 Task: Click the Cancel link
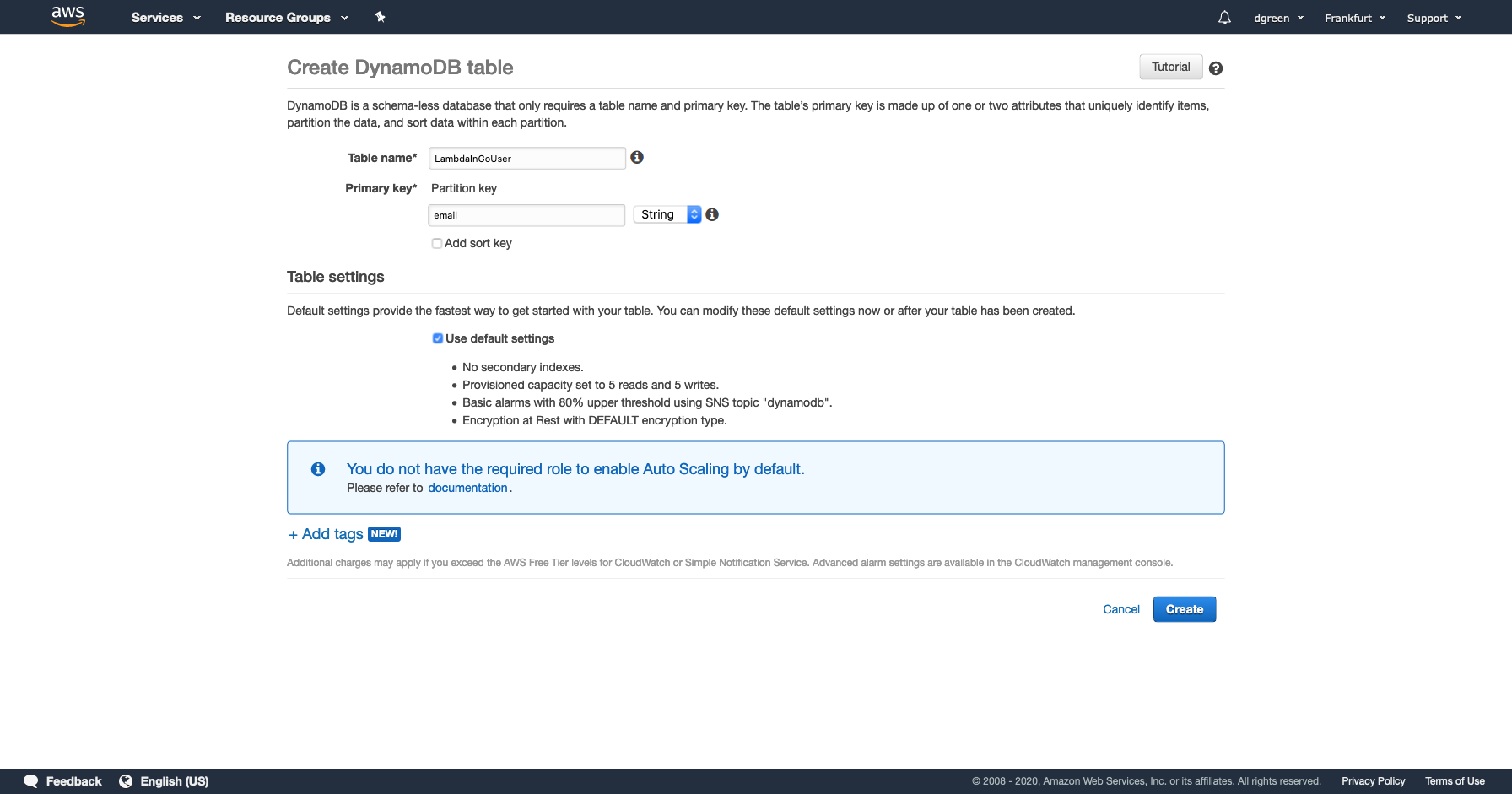1121,609
